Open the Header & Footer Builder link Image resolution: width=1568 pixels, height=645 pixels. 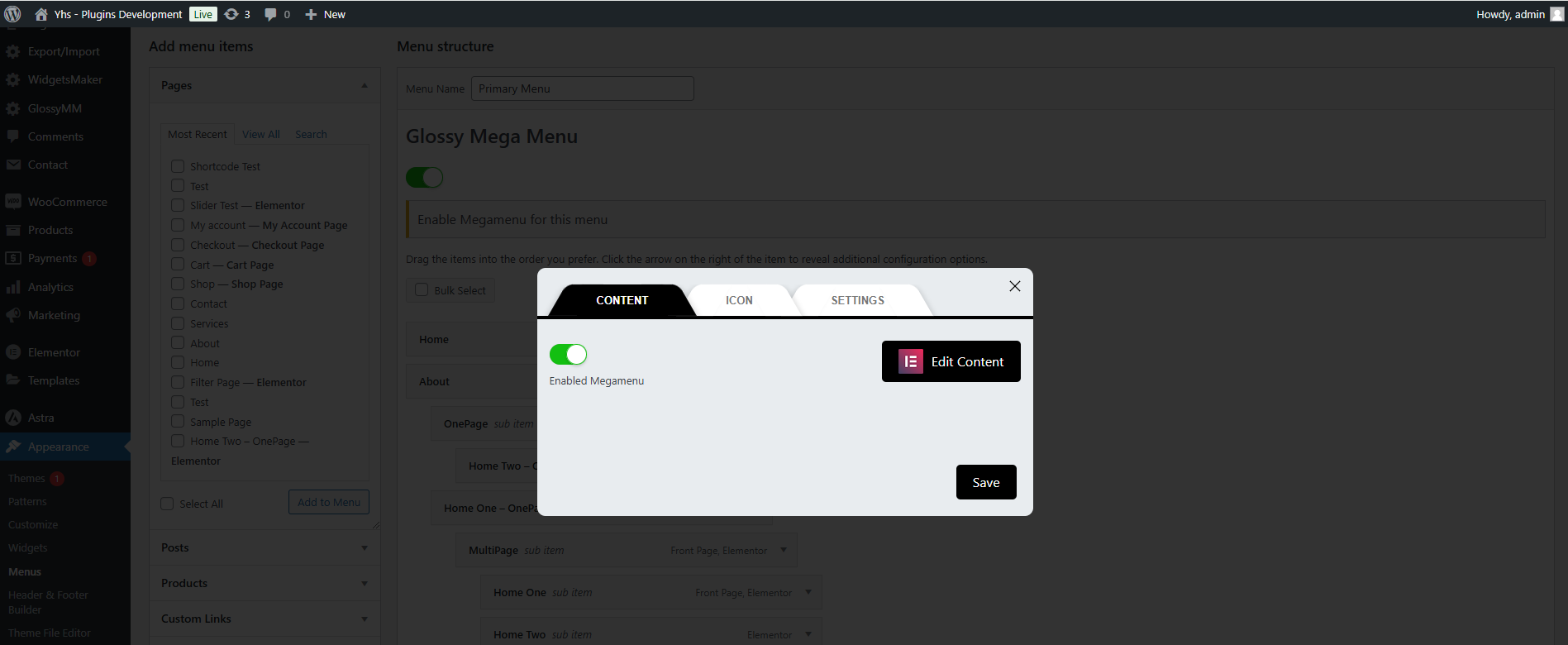pyautogui.click(x=48, y=602)
